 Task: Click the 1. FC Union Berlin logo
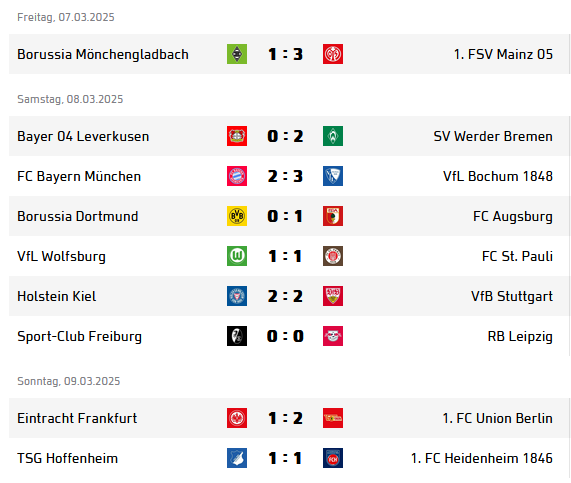[x=332, y=418]
